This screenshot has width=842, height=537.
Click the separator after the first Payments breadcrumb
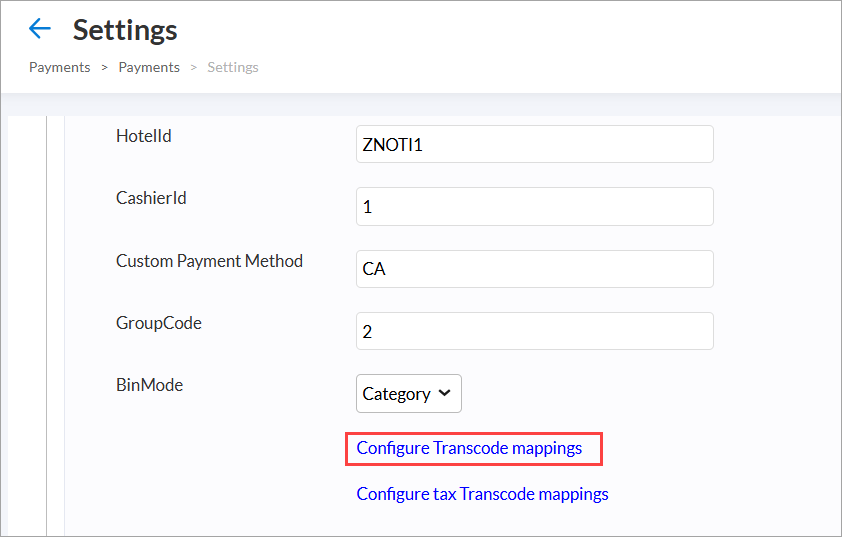click(105, 68)
